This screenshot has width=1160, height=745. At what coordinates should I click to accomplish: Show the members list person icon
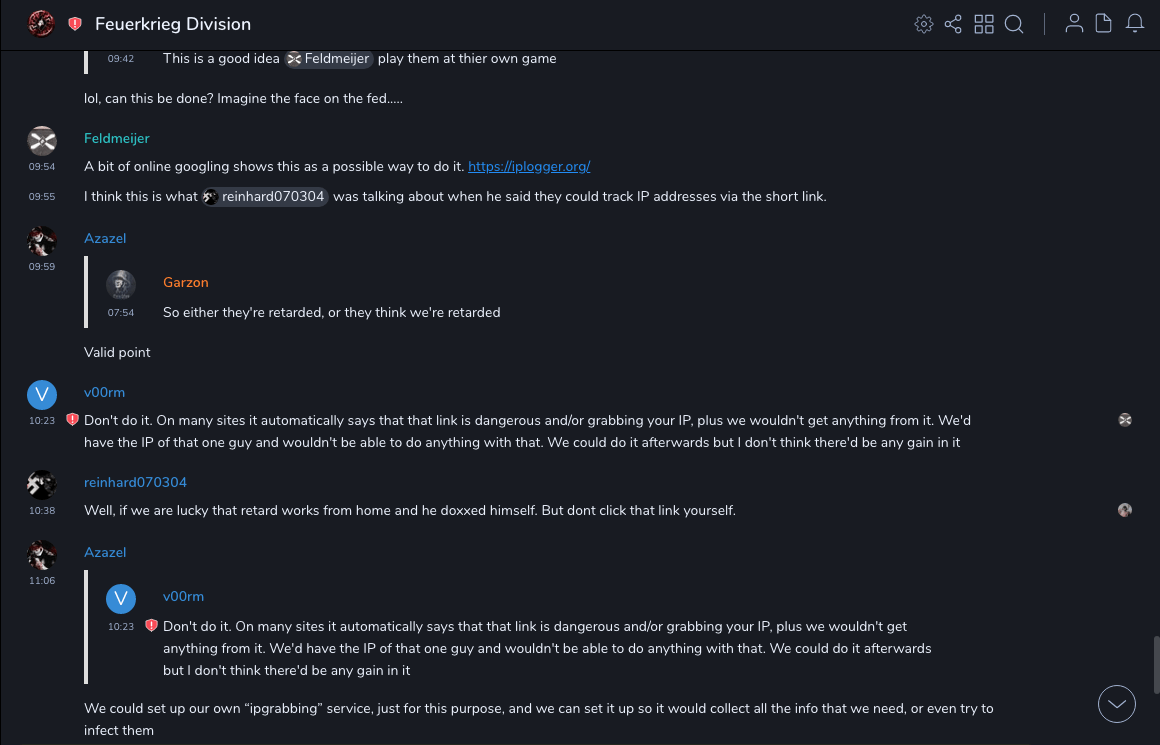(1074, 24)
